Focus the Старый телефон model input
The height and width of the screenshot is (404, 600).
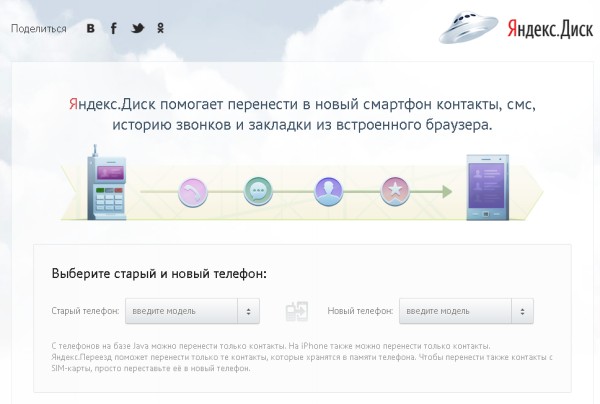pos(181,311)
